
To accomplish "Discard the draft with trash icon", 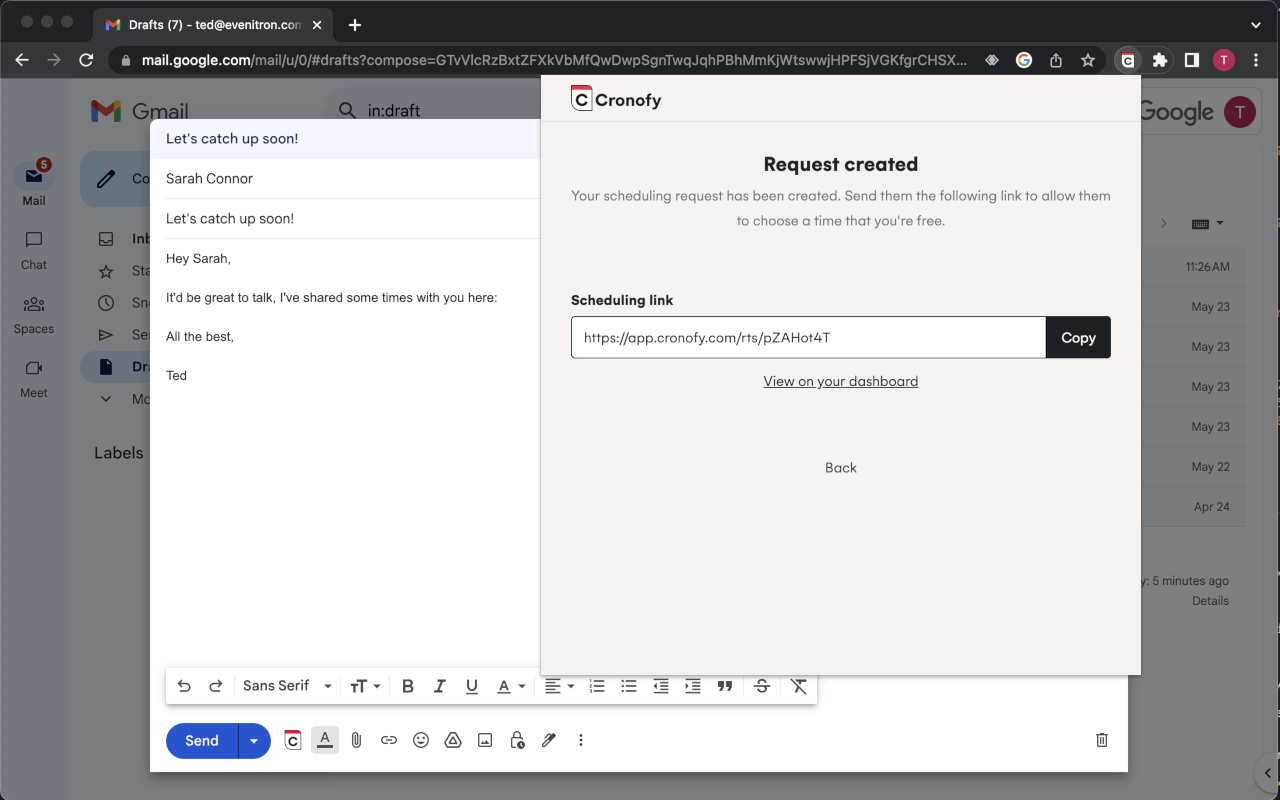I will click(x=1102, y=740).
